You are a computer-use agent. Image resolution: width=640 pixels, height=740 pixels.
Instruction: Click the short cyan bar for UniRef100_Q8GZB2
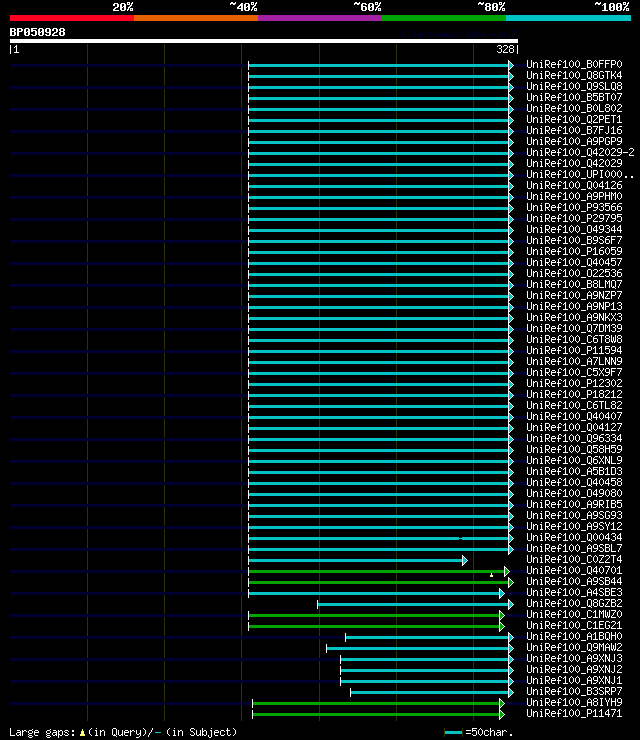(x=413, y=605)
